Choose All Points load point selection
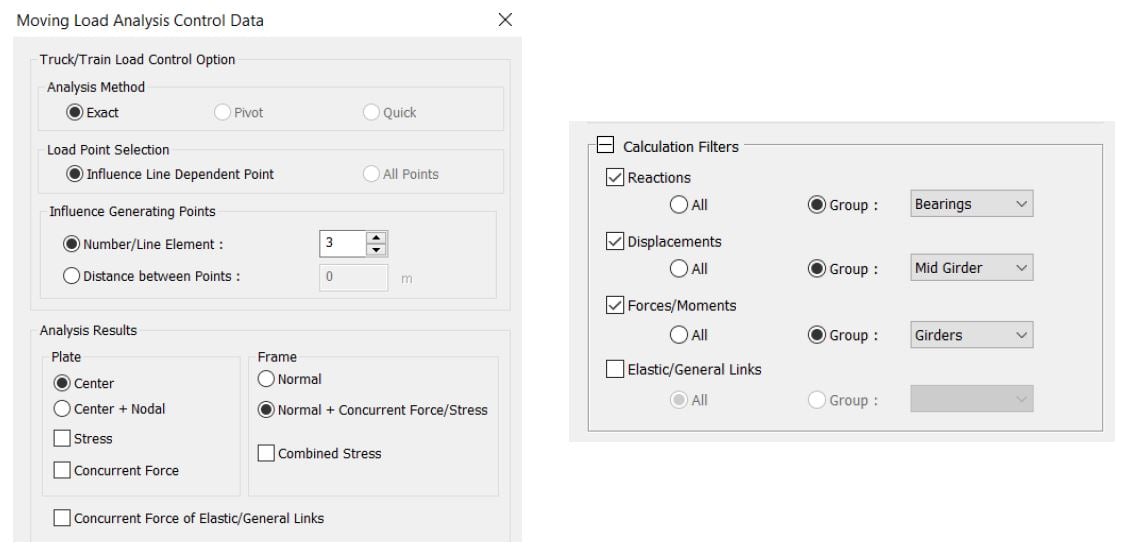Viewport: 1127px width, 554px height. click(x=371, y=174)
